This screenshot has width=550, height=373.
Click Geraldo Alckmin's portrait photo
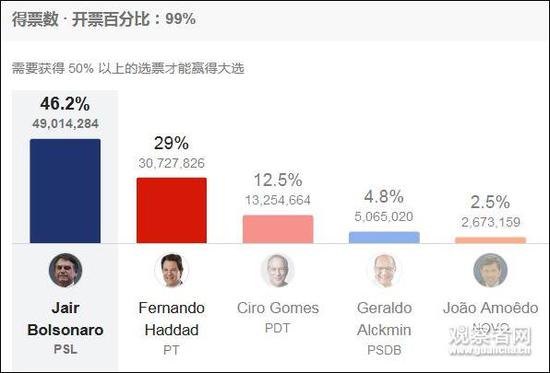(384, 270)
